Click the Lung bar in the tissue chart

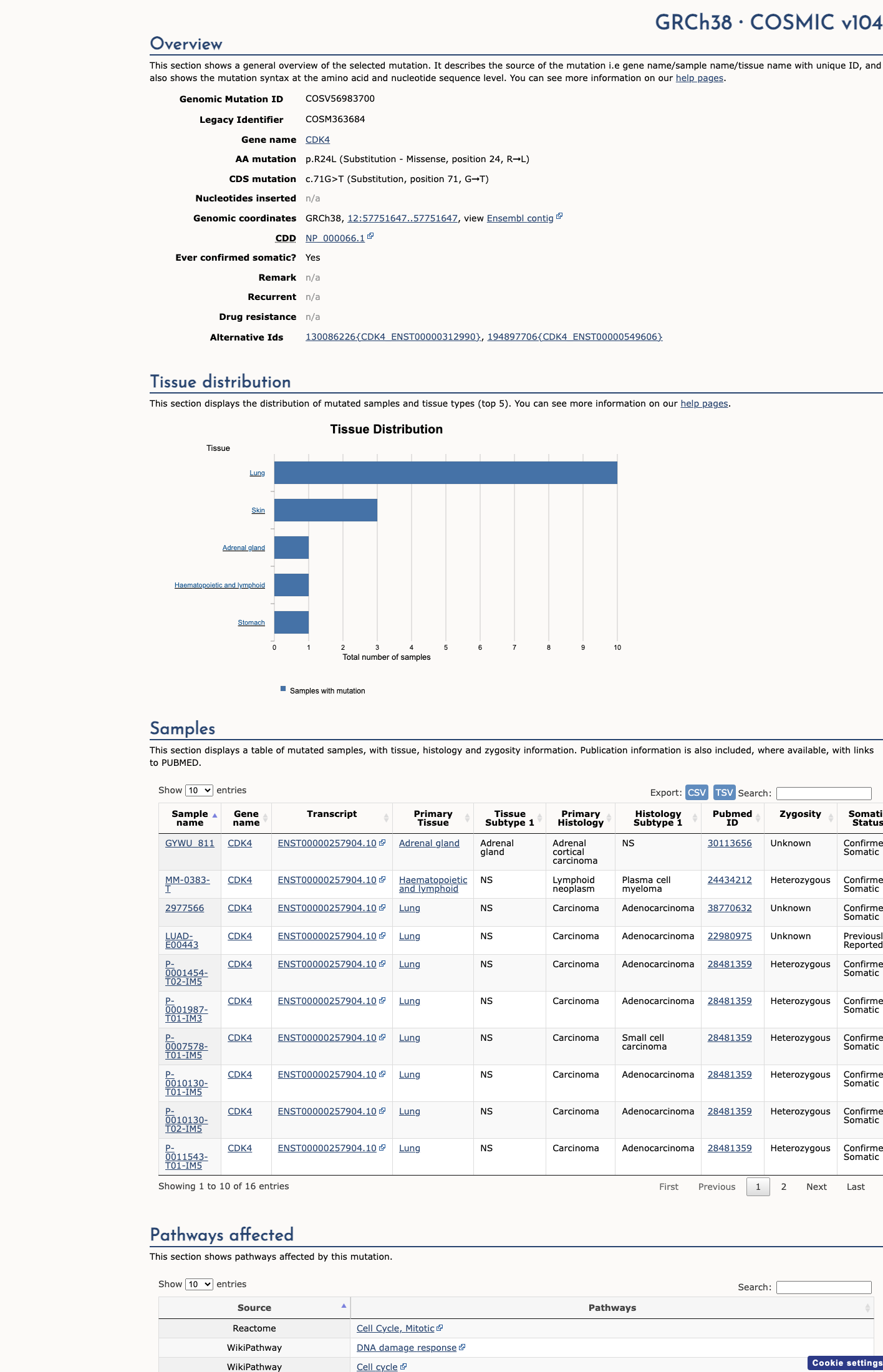coord(446,473)
